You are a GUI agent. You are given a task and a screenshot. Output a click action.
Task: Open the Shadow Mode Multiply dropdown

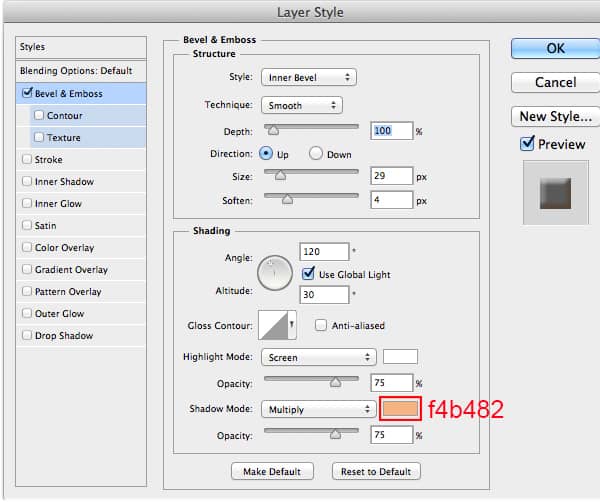point(317,409)
